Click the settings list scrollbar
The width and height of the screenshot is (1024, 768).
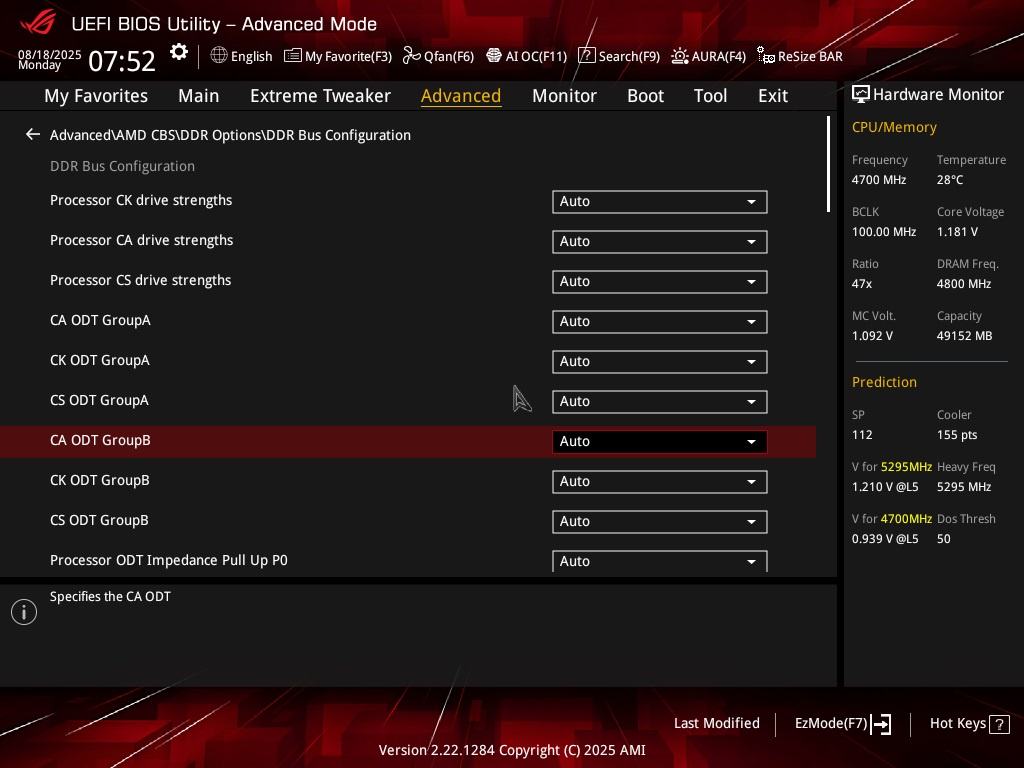coord(828,164)
